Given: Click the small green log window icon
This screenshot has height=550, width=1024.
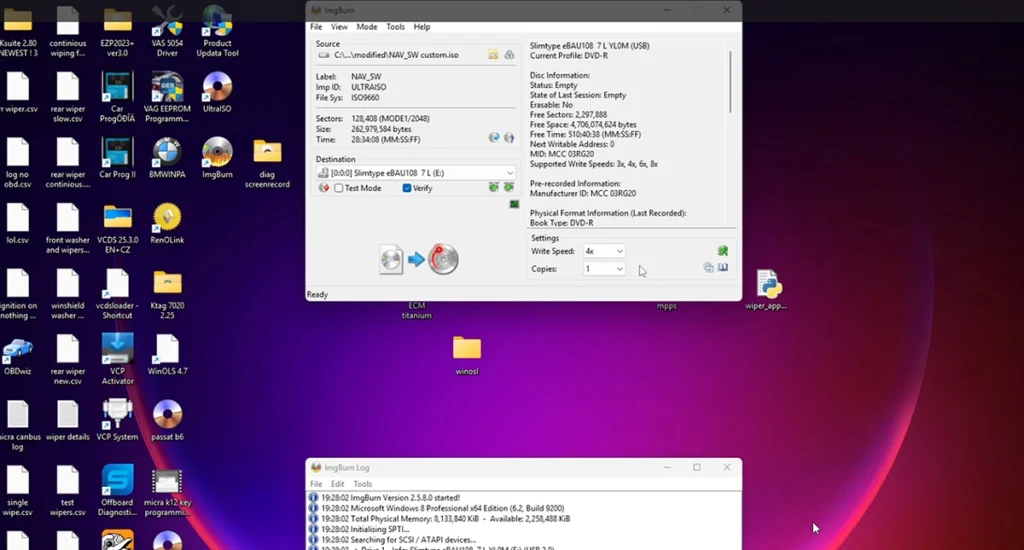Looking at the screenshot, I should tap(514, 204).
